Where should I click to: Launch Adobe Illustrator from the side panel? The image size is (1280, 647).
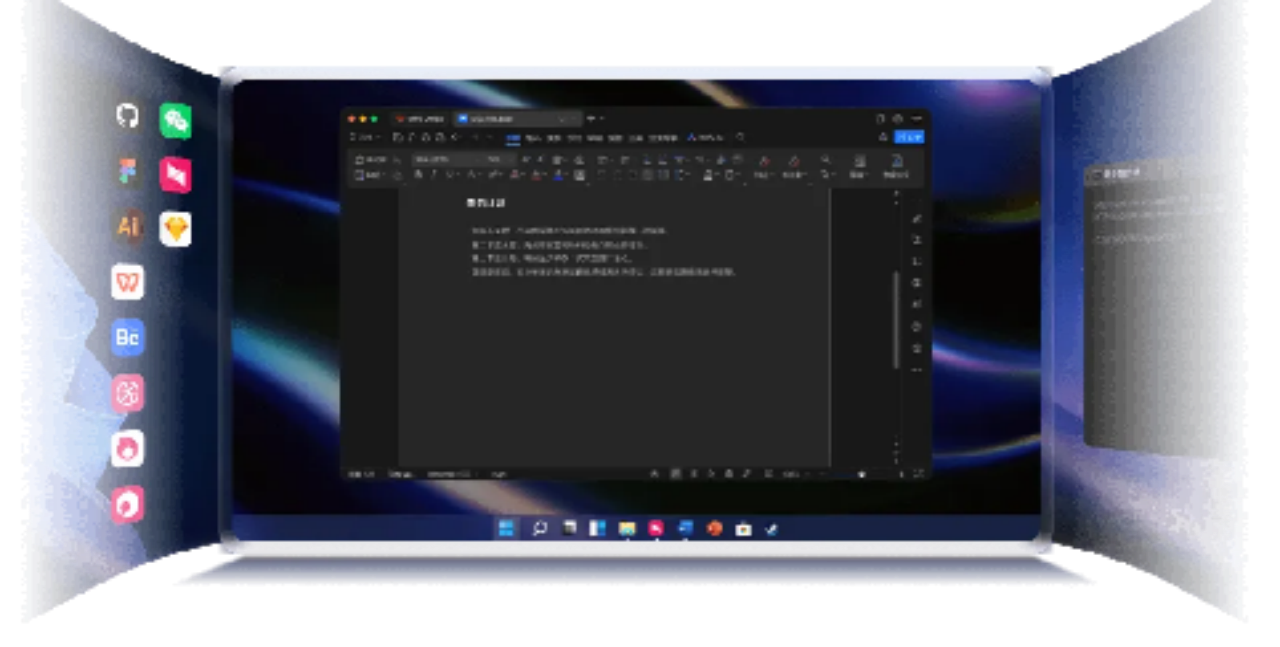point(127,226)
